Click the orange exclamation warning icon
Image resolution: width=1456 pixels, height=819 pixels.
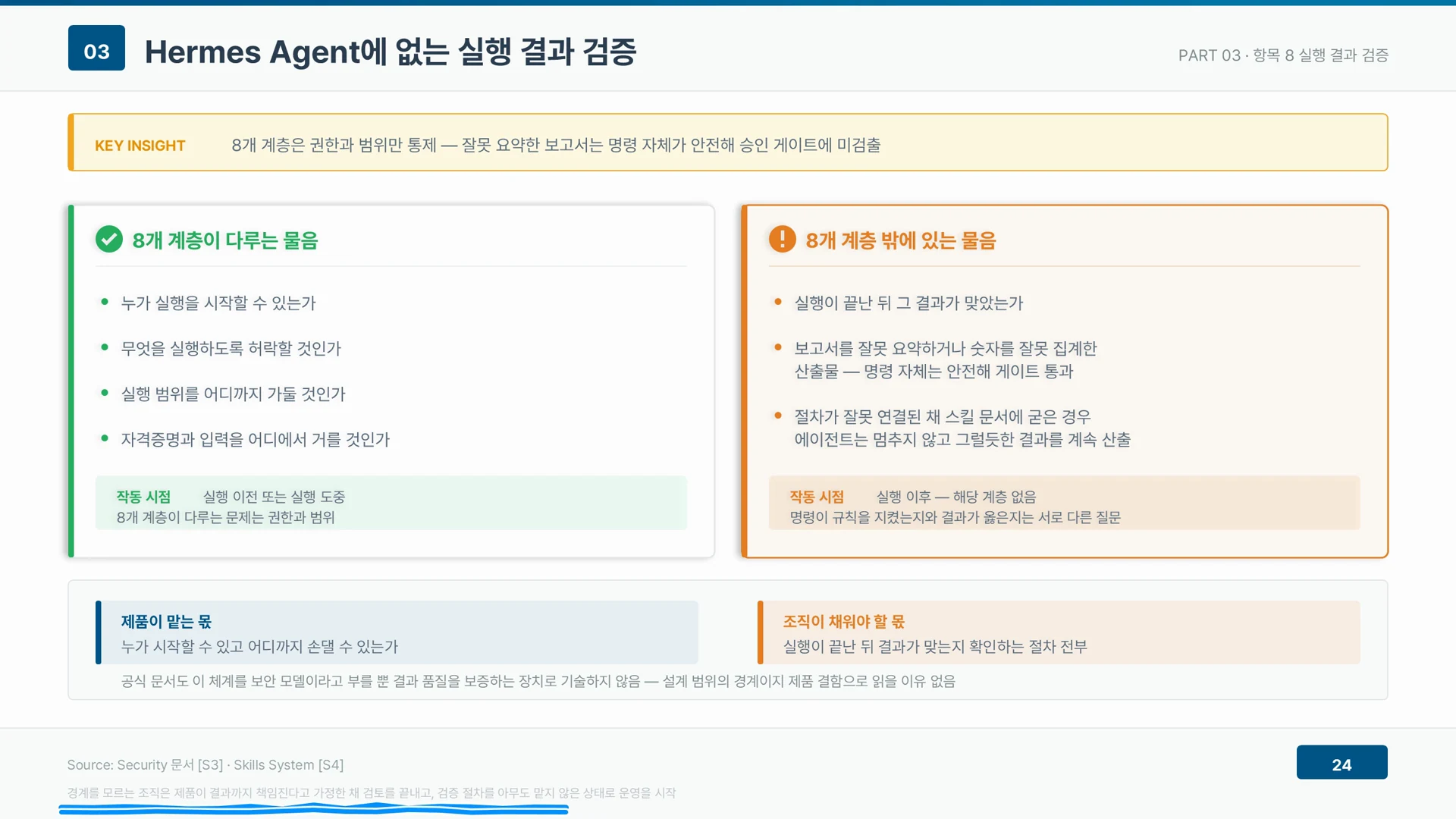click(782, 240)
